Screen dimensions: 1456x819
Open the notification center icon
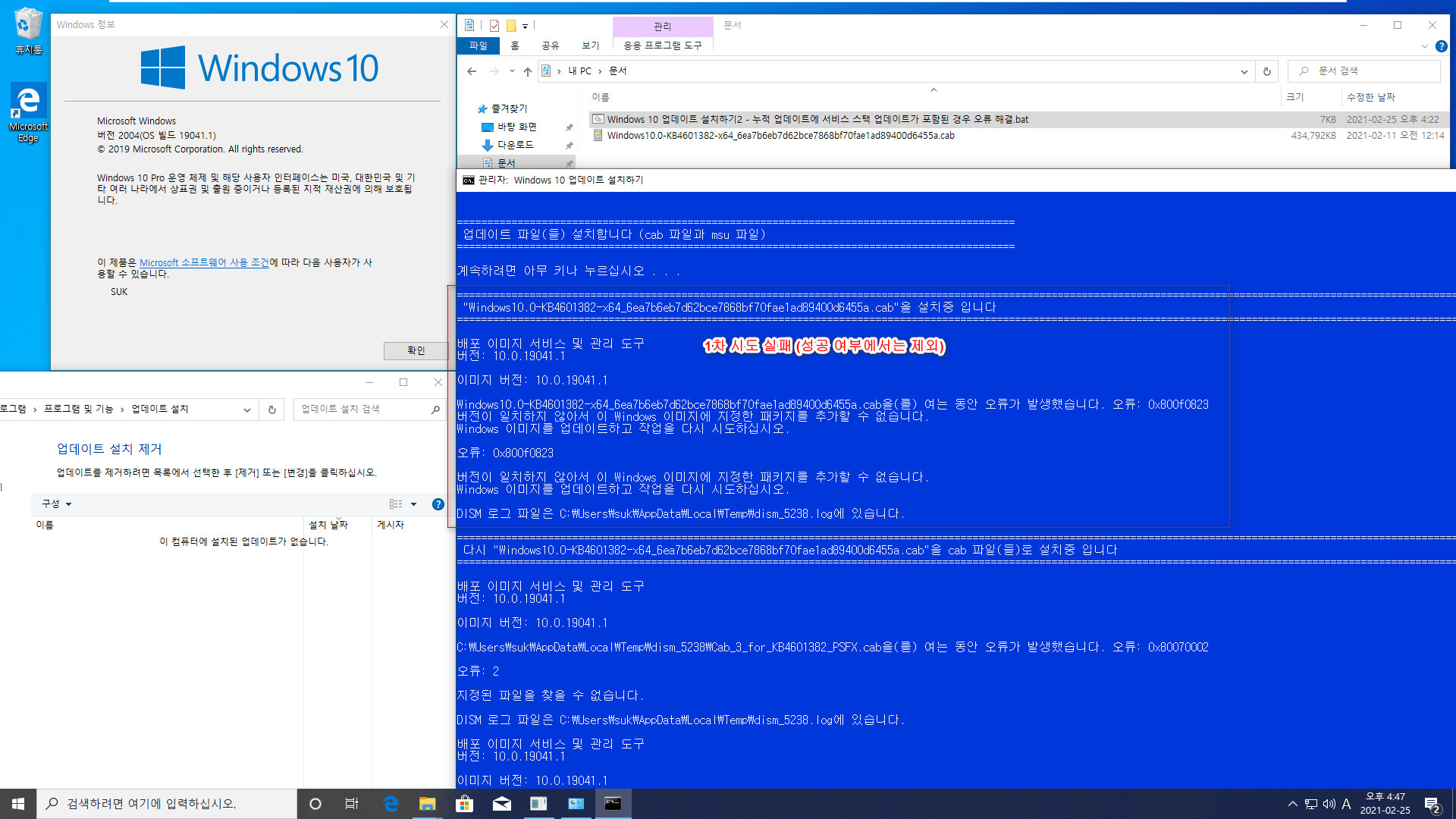[1432, 804]
